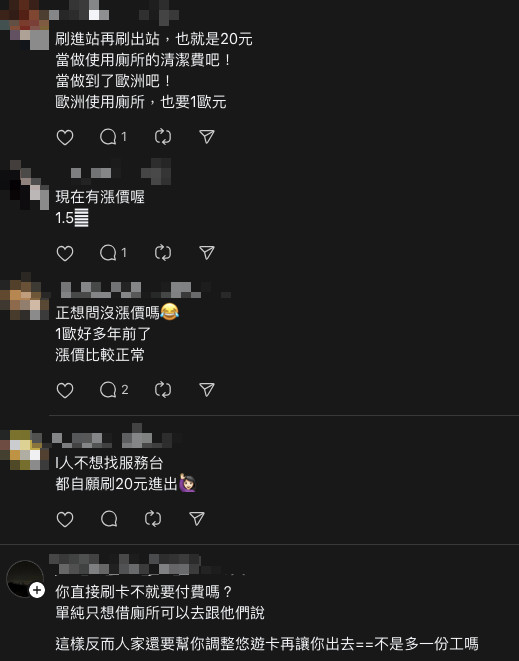The height and width of the screenshot is (661, 519).
Task: Open username of I人不想找服務台 commenter
Action: [112, 438]
